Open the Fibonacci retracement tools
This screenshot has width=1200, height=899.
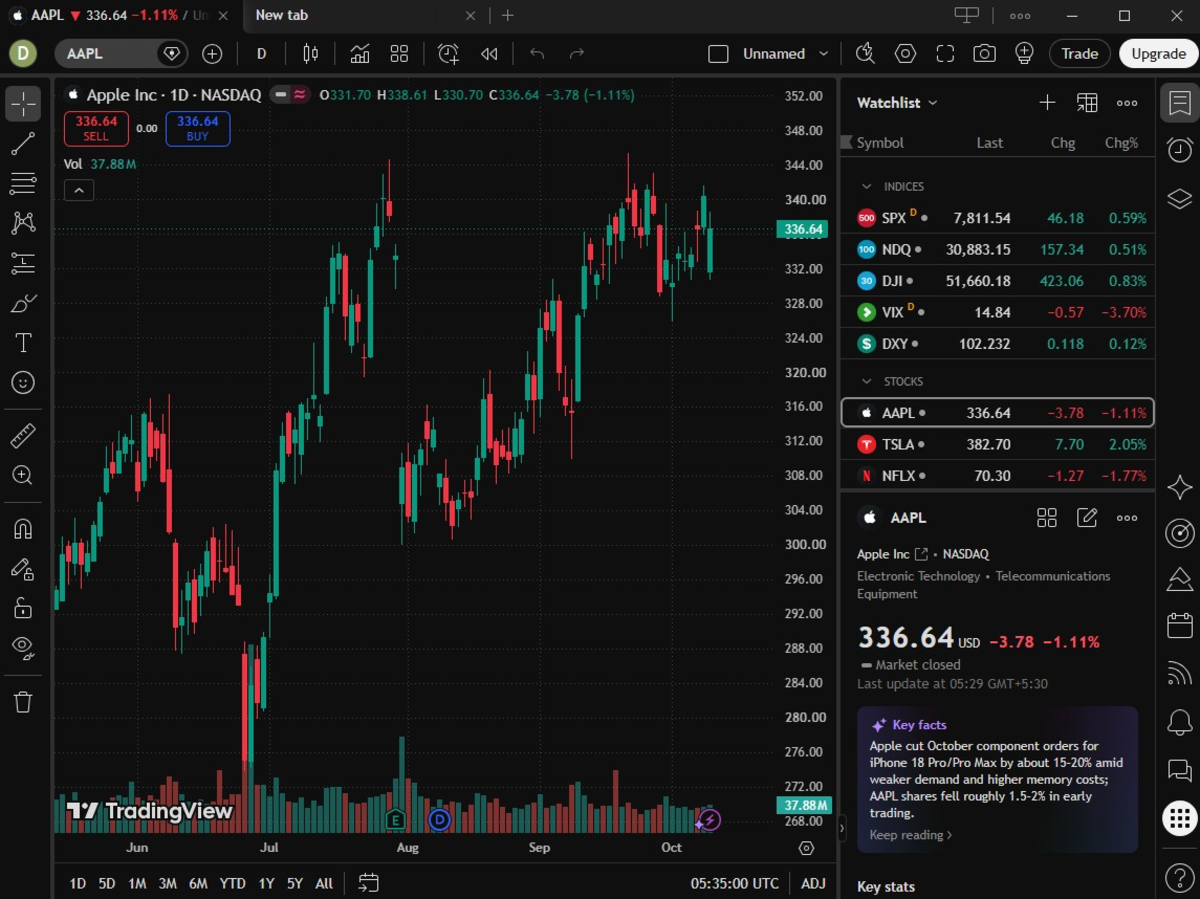click(23, 183)
